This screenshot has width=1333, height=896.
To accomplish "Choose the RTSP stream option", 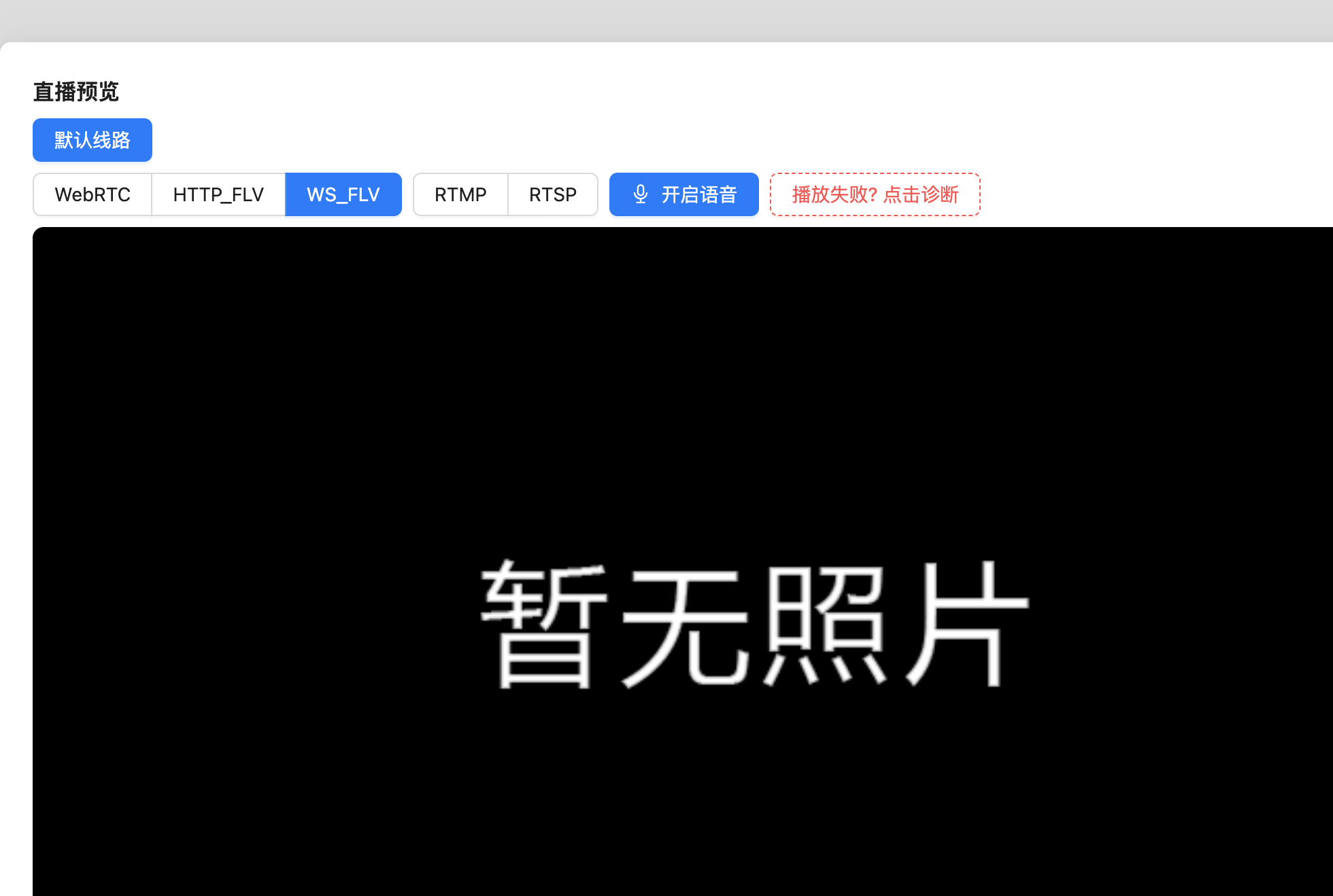I will pyautogui.click(x=553, y=194).
